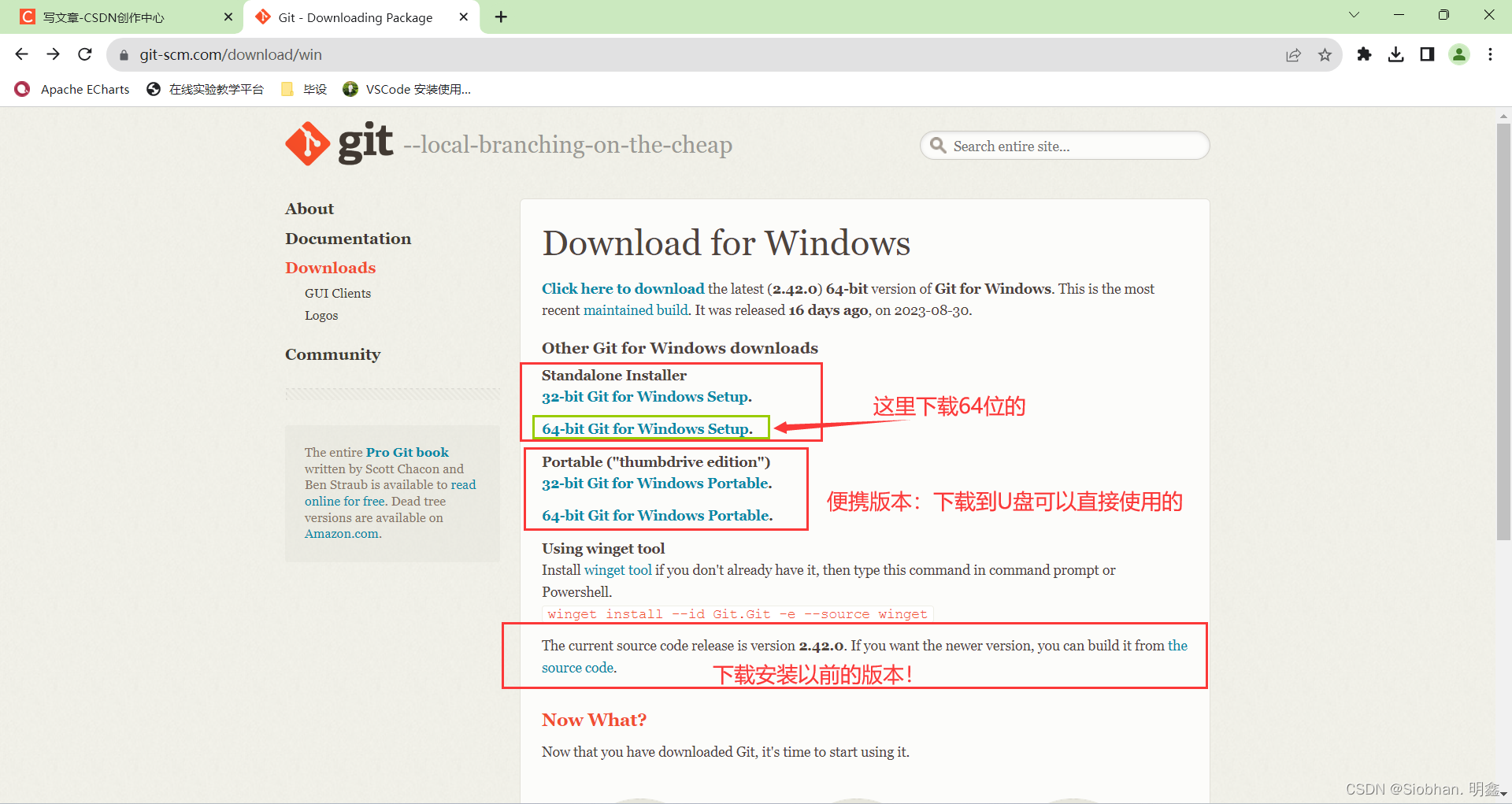Open the Documentation section
The image size is (1512, 804).
348,239
